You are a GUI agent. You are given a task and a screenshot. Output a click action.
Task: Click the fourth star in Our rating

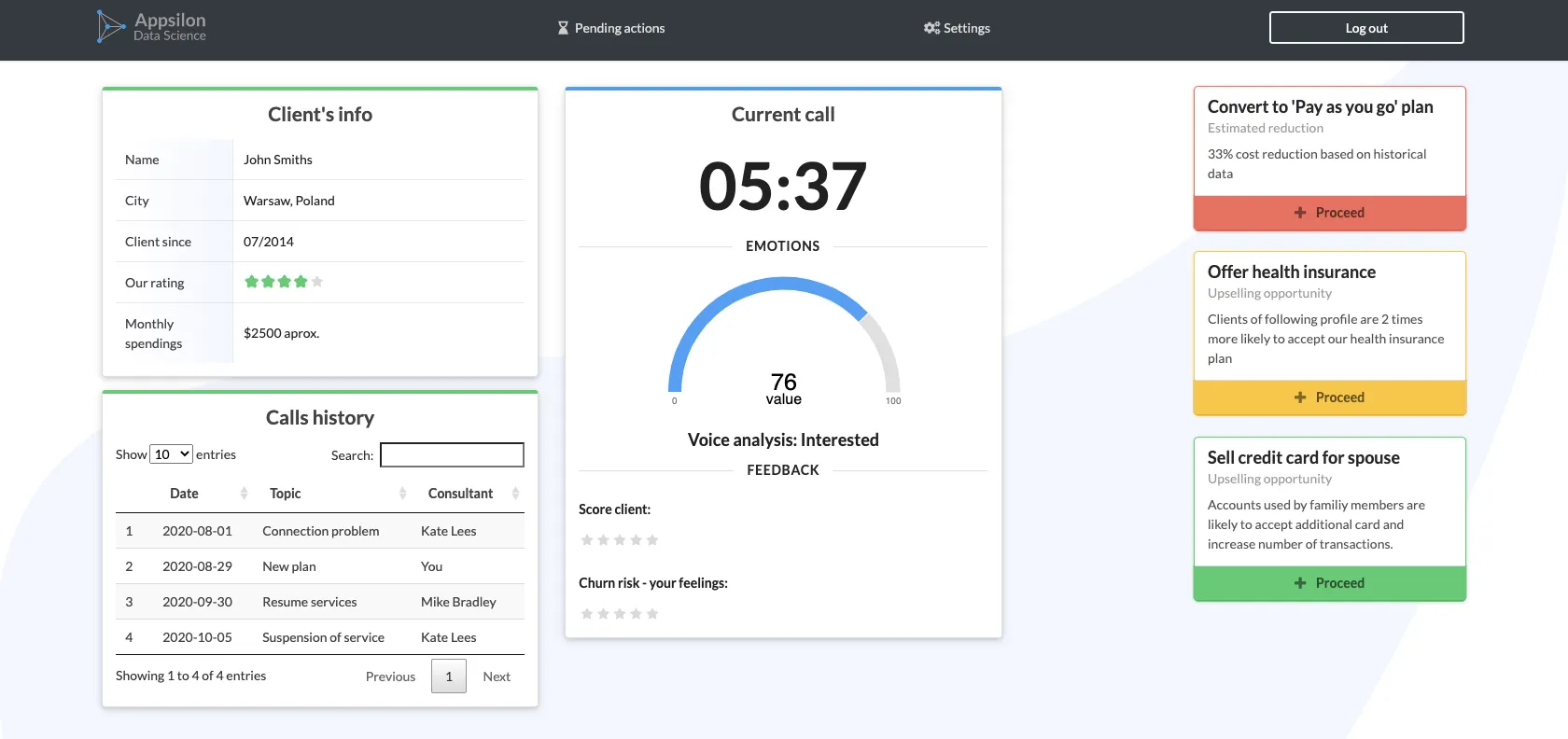(301, 282)
